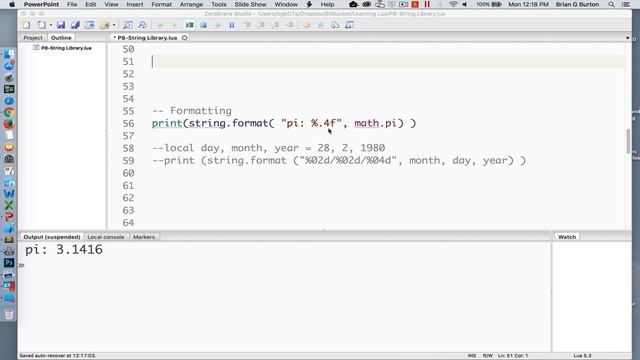Select PB-String Library.lua in the outline tree
The height and width of the screenshot is (360, 640).
pos(66,48)
